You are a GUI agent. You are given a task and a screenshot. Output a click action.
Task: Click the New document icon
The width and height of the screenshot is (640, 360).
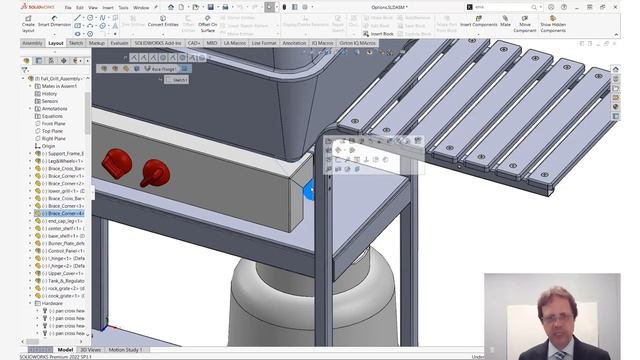coord(181,7)
